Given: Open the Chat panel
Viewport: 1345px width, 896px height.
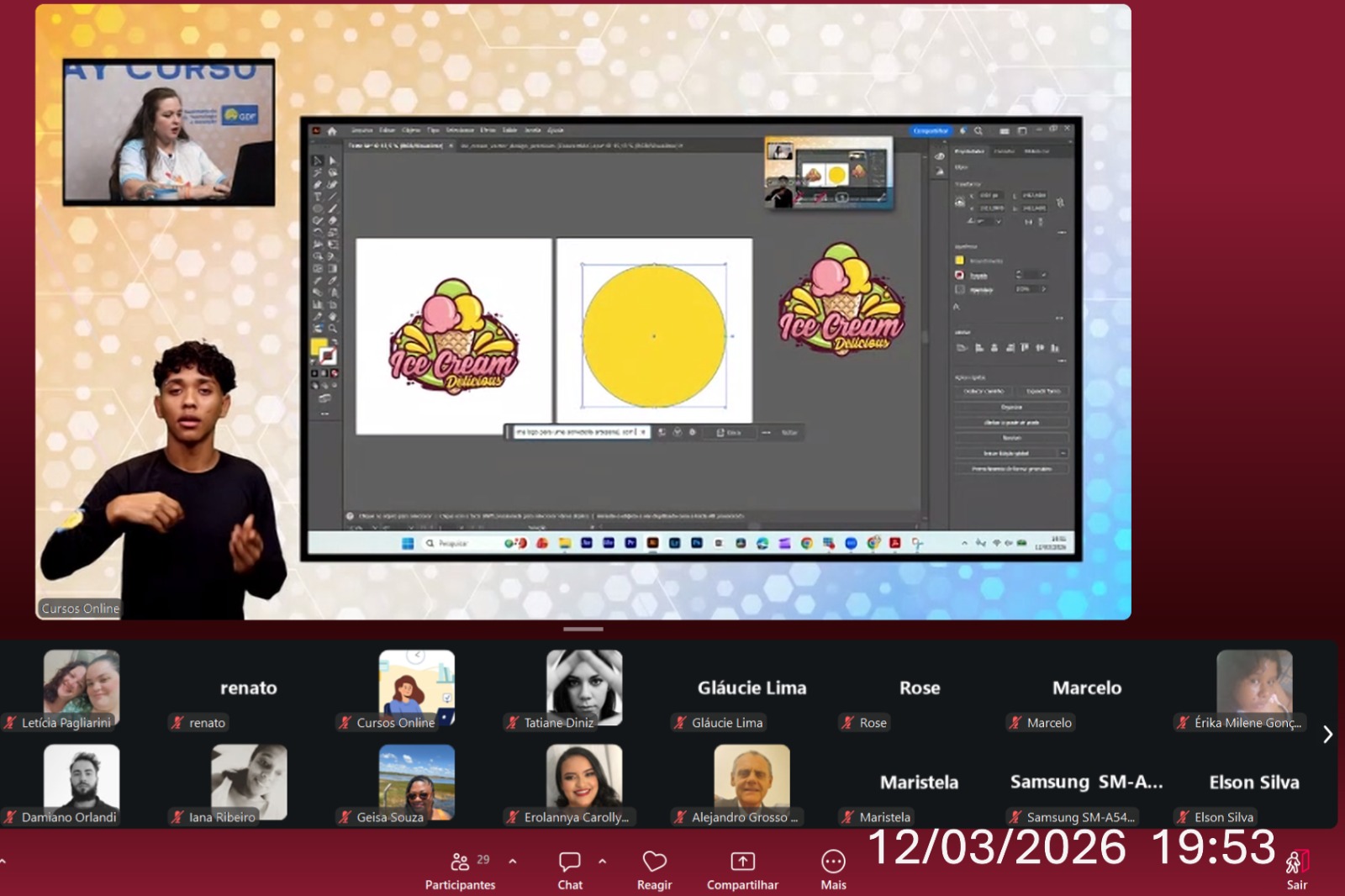Looking at the screenshot, I should 570,870.
